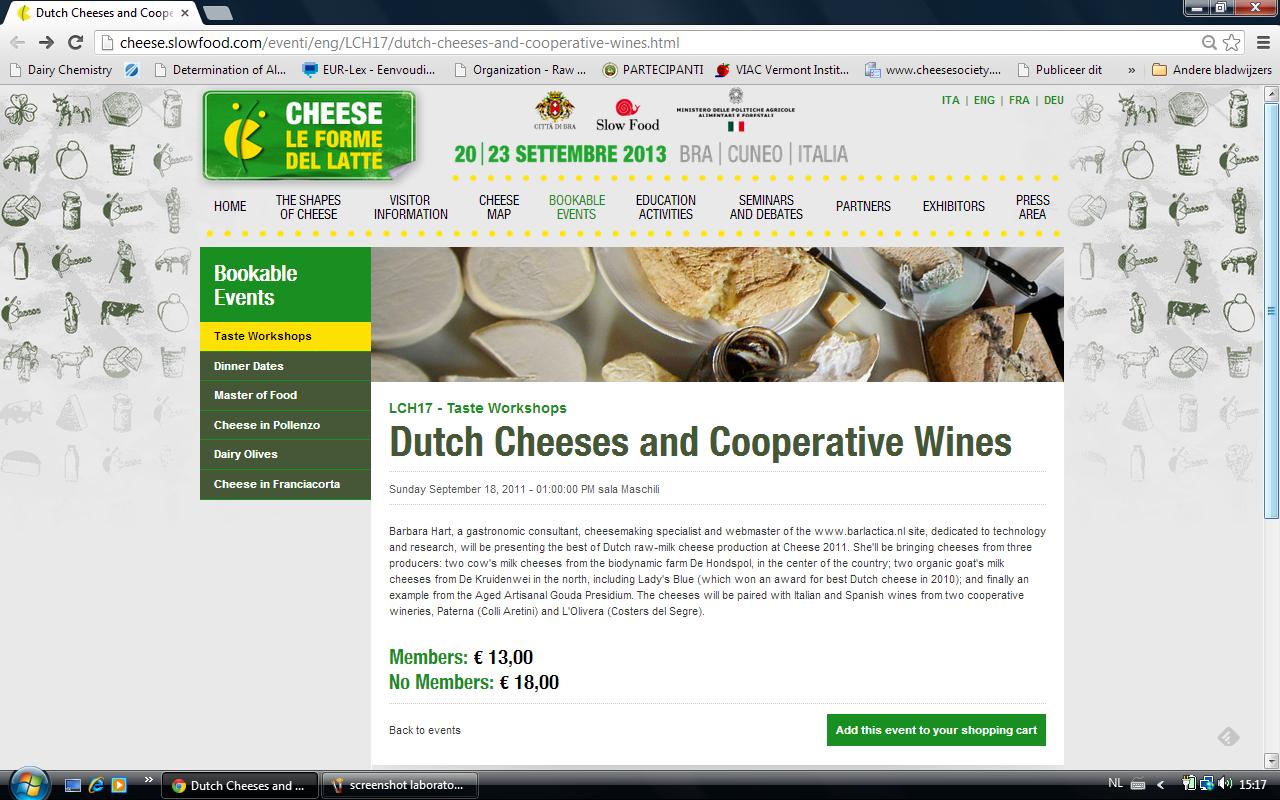Click the Slow Food snail logo

point(627,115)
